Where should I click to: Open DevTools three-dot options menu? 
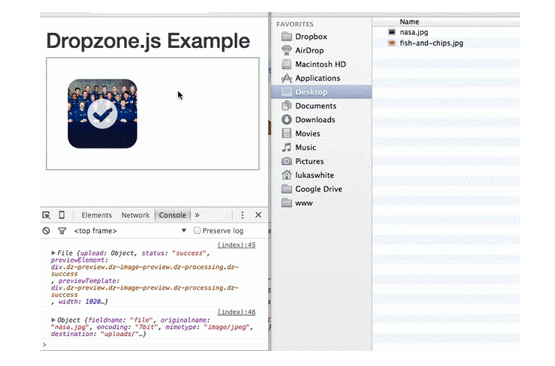click(242, 215)
